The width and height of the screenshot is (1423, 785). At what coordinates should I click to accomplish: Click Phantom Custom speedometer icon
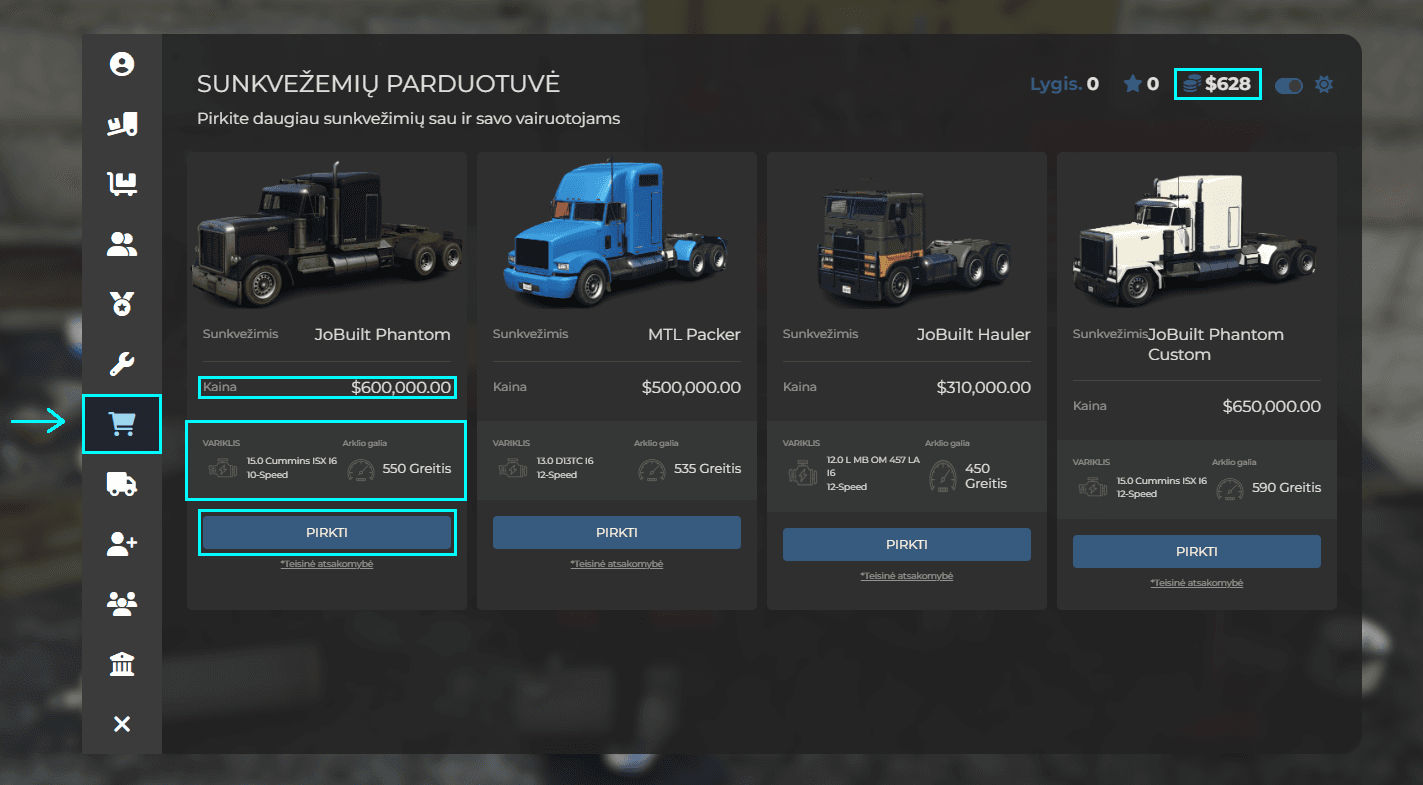[x=1231, y=488]
